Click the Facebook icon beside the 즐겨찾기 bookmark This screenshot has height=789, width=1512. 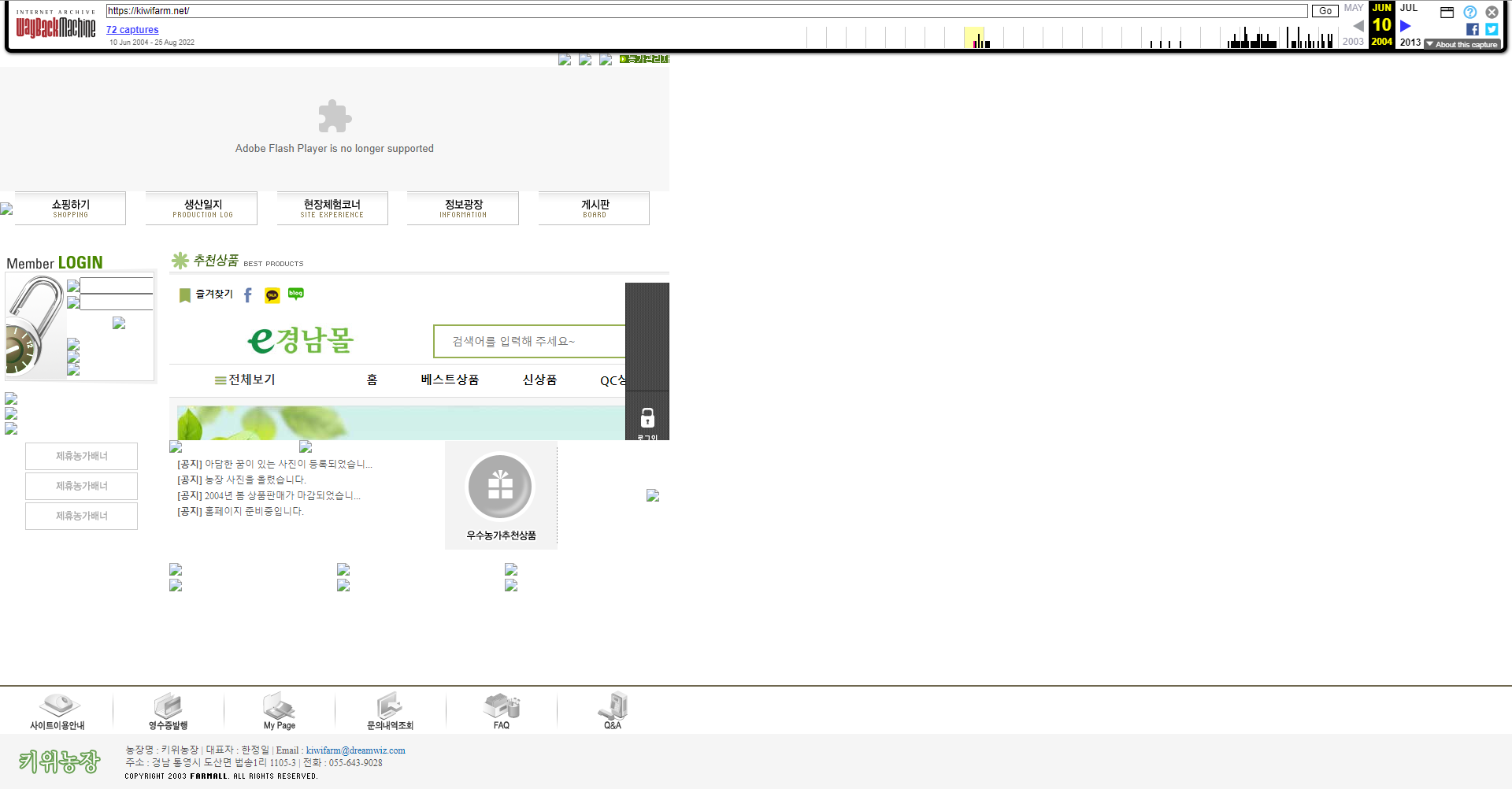pos(248,295)
